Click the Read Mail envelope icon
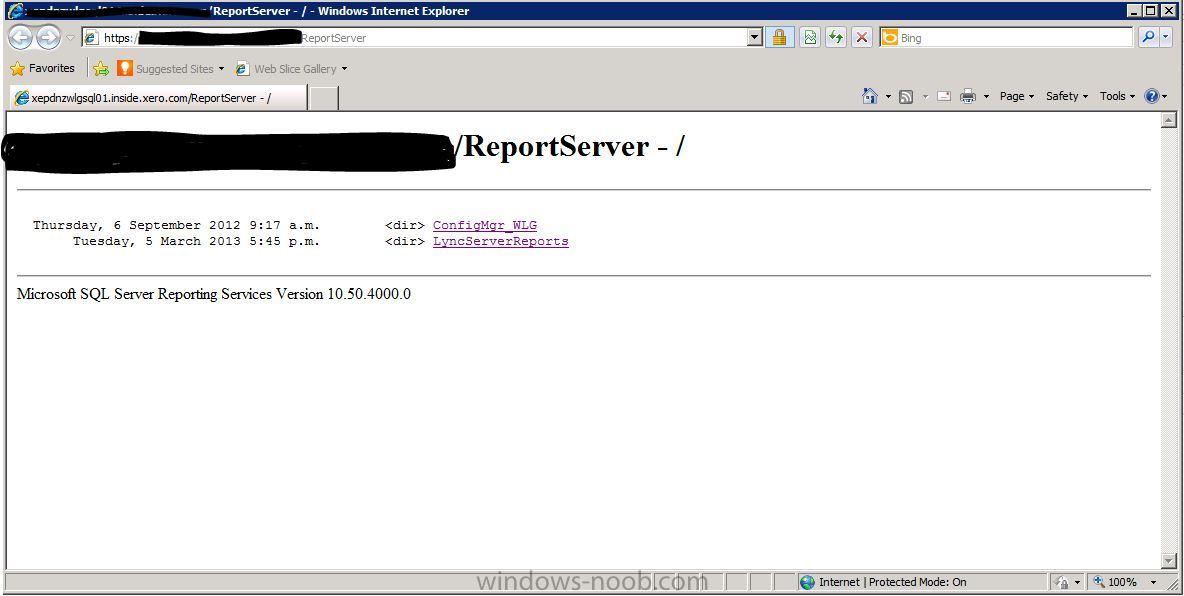Image resolution: width=1184 pixels, height=596 pixels. point(944,97)
